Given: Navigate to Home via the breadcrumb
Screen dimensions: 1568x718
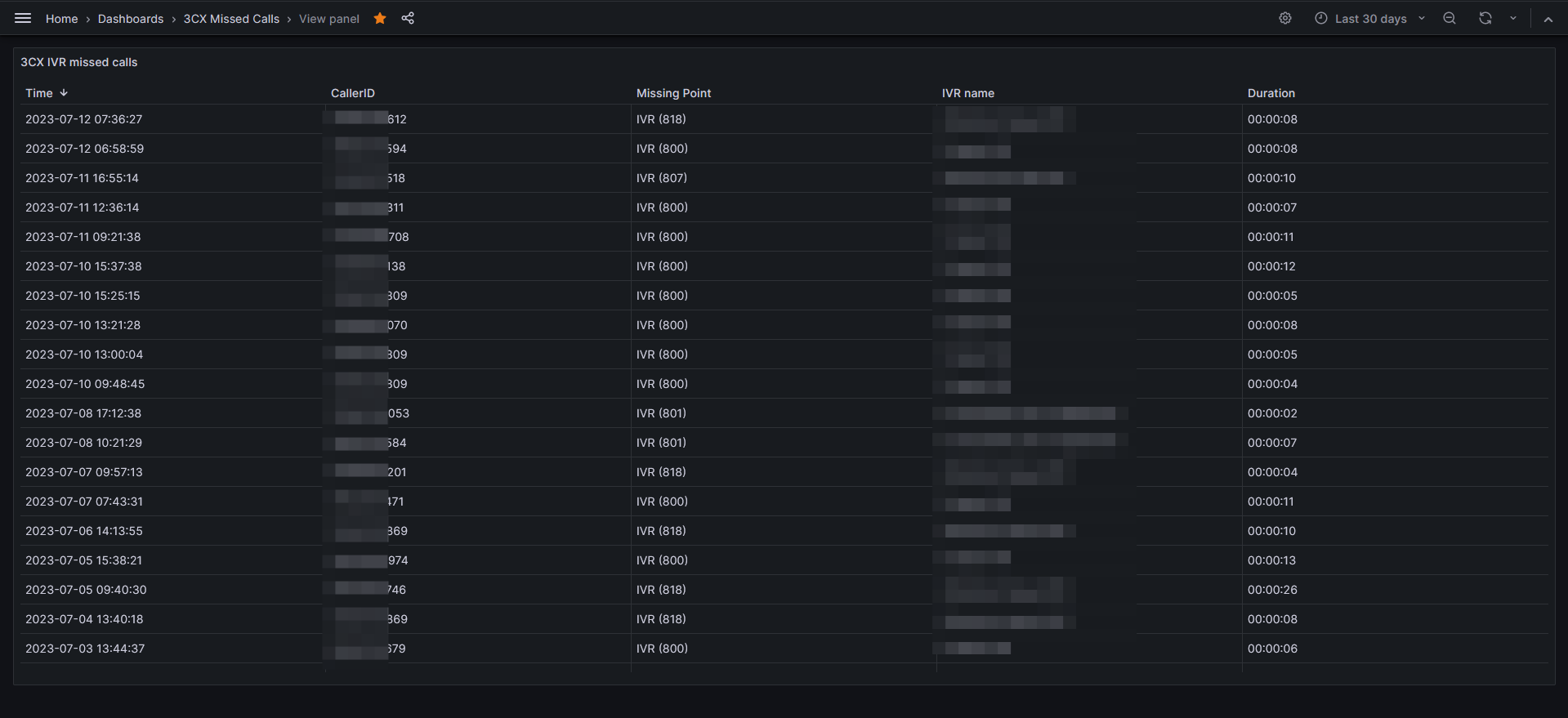Looking at the screenshot, I should pyautogui.click(x=61, y=18).
